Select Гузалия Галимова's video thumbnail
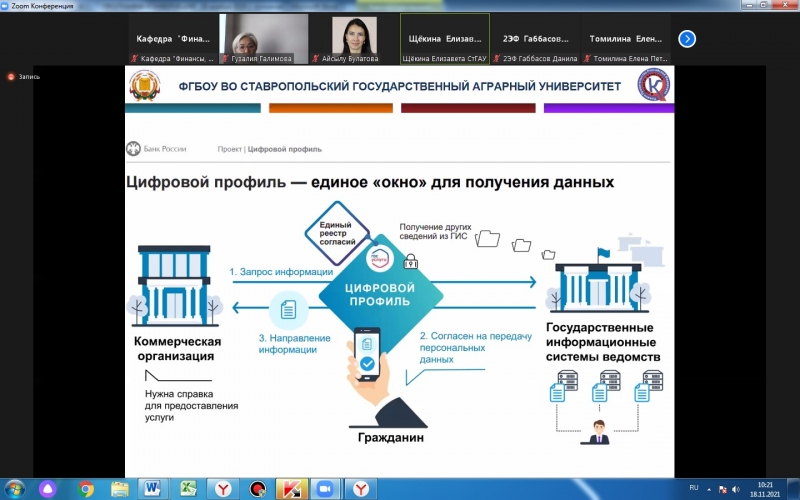This screenshot has height=500, width=800. [264, 39]
